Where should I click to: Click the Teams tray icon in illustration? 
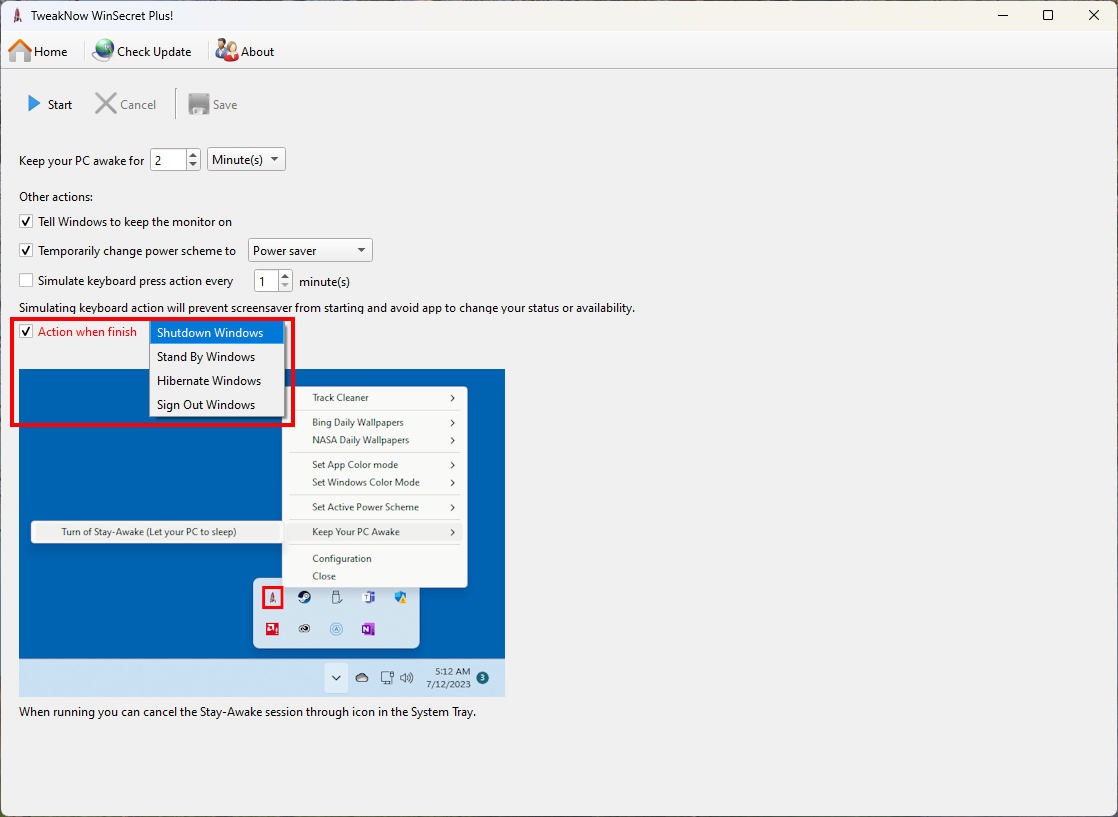(369, 597)
